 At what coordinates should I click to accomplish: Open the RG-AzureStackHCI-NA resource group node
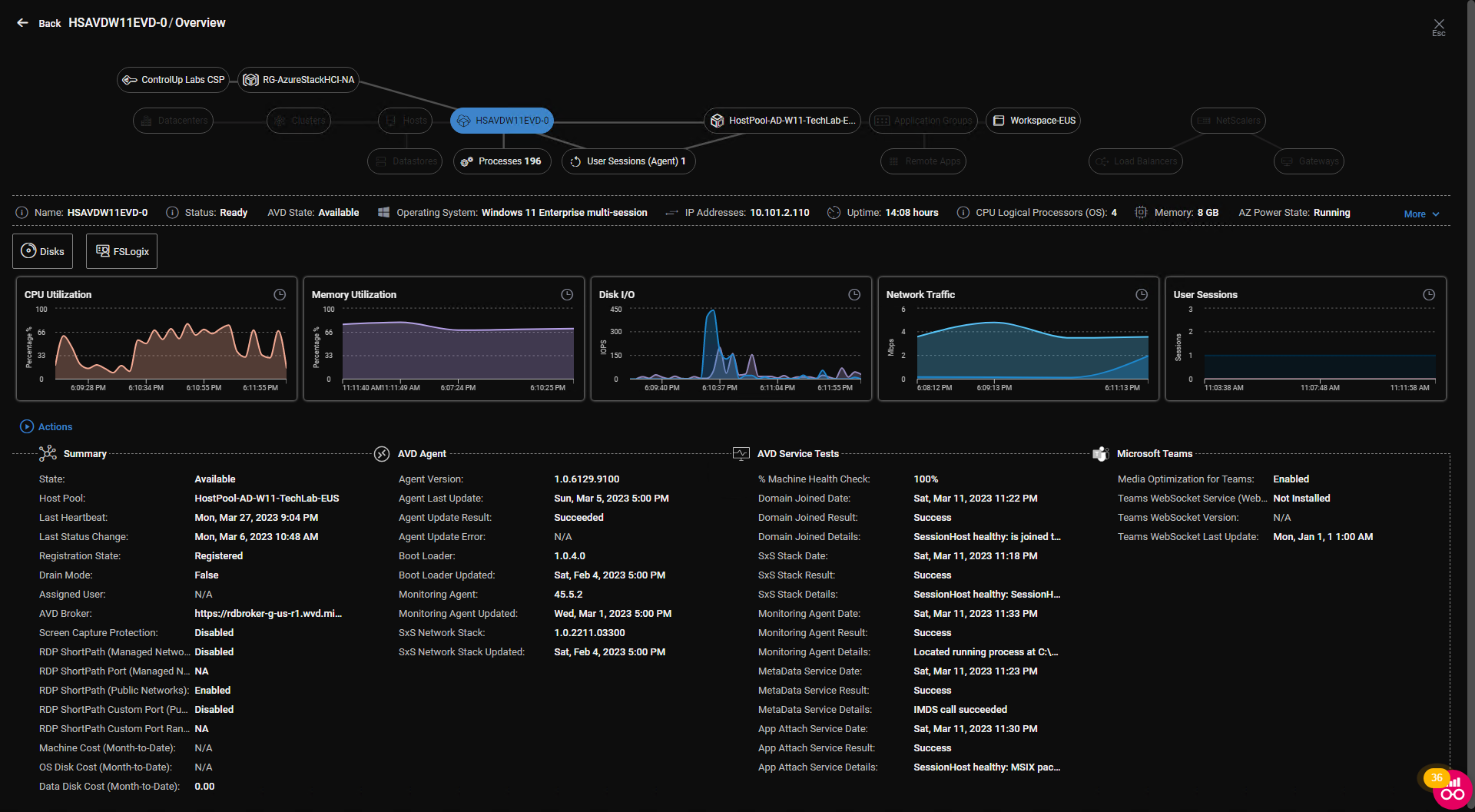click(299, 80)
